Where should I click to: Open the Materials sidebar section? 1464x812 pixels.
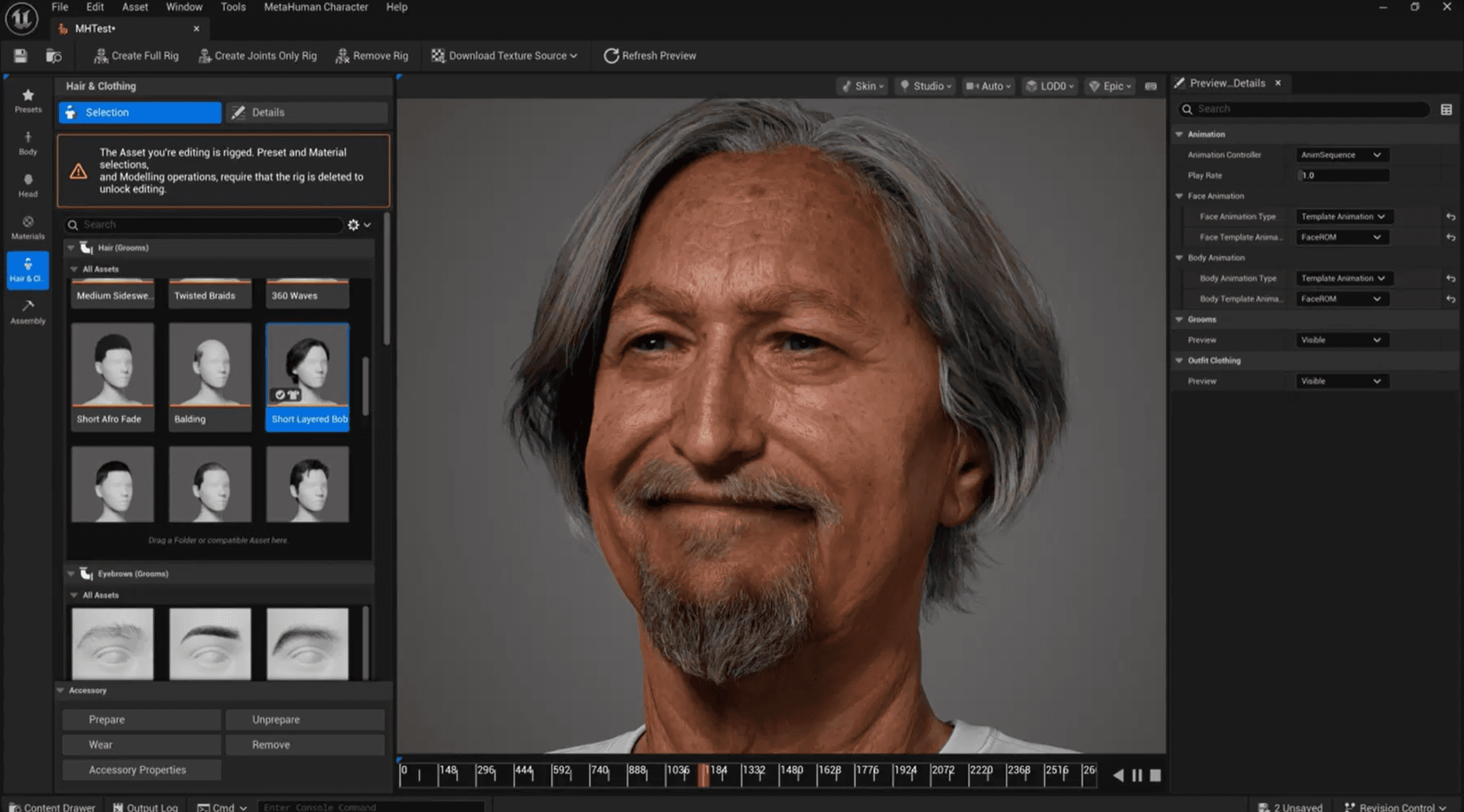[28, 227]
